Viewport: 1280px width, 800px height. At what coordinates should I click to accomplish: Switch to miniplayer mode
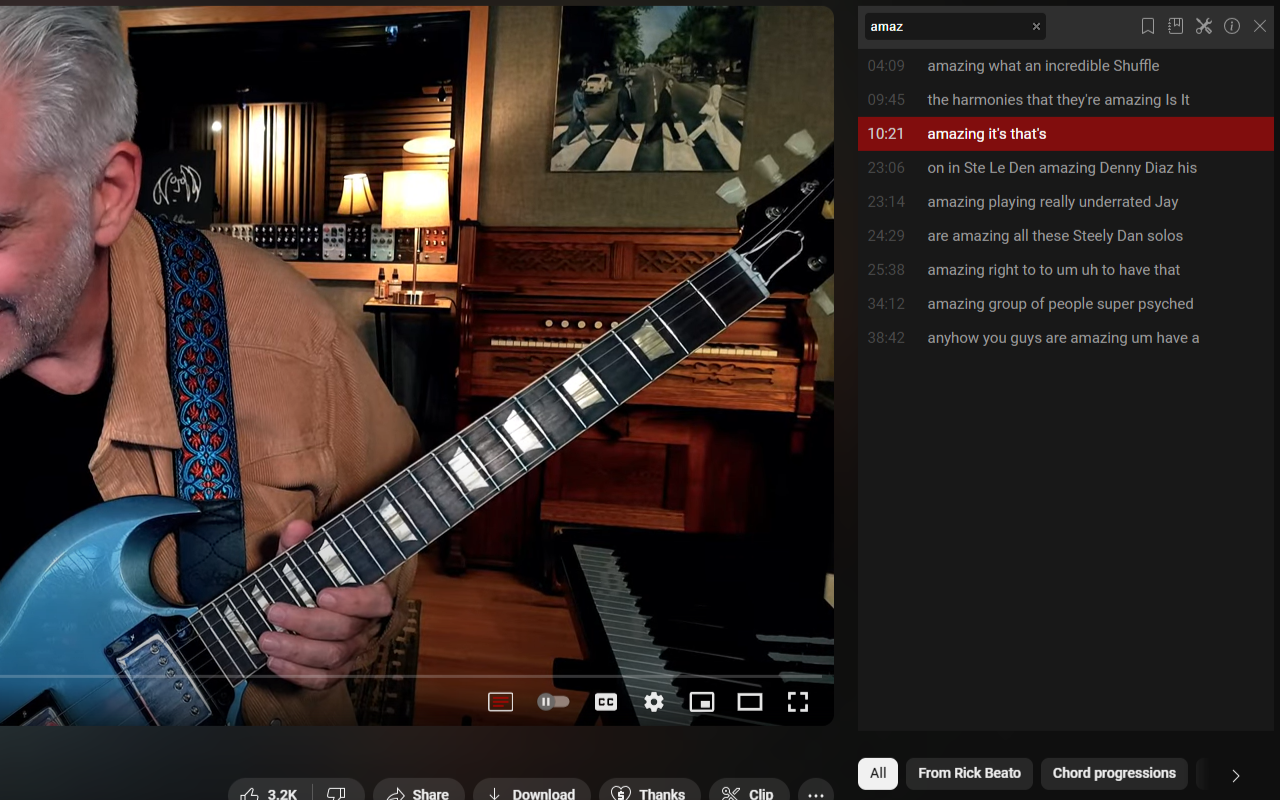pos(702,702)
